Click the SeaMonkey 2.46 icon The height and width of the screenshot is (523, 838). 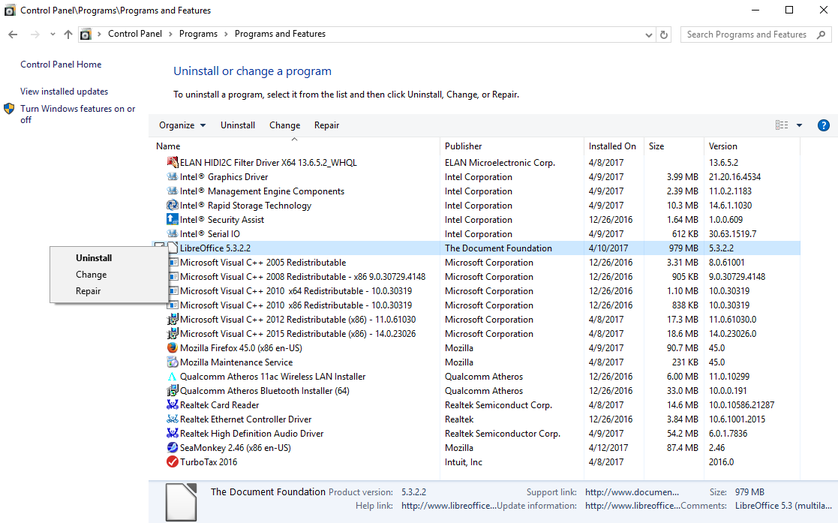[x=172, y=448]
